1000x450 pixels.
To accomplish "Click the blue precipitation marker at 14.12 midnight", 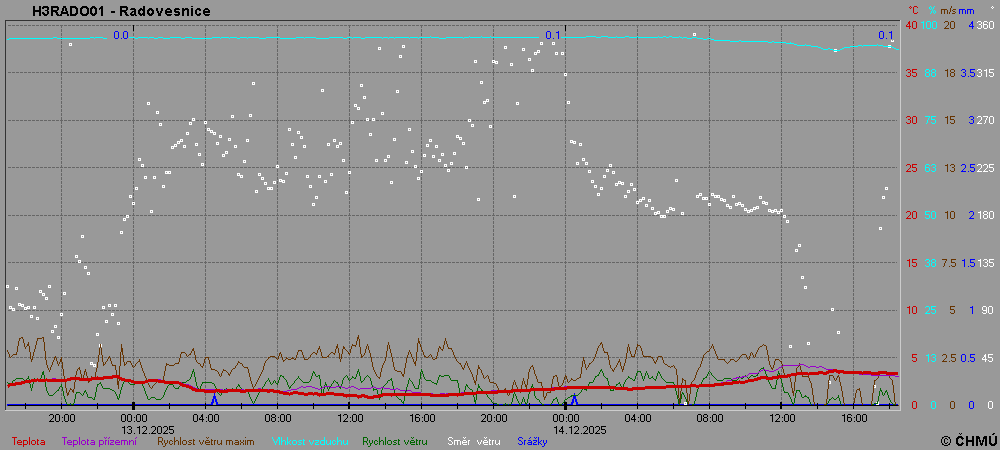I will (574, 399).
